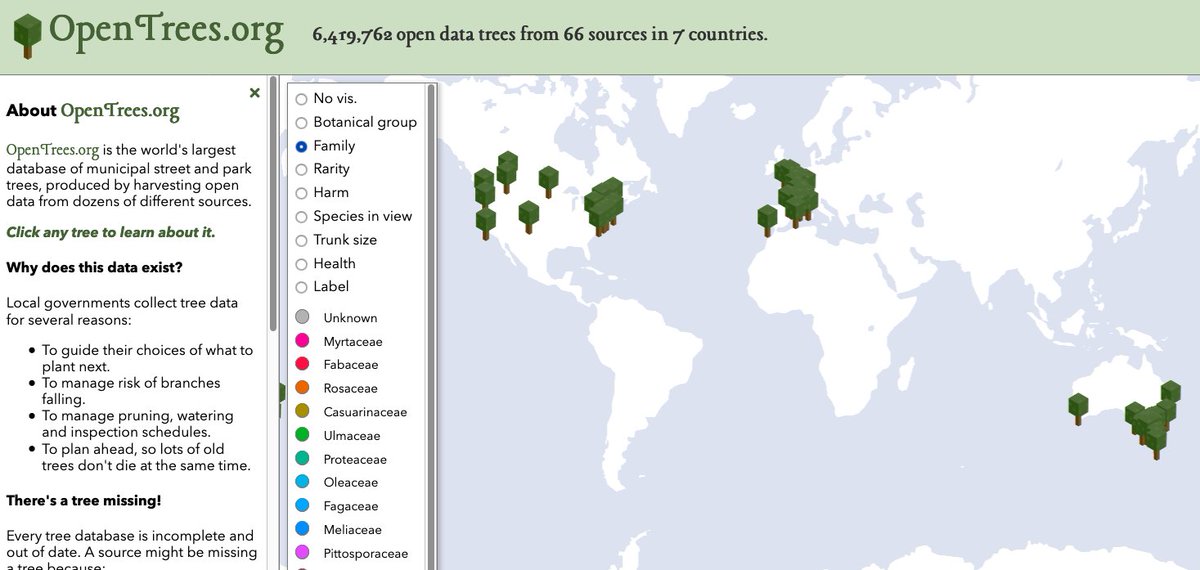Click the OpenTrees.org tree logo icon

(x=28, y=35)
